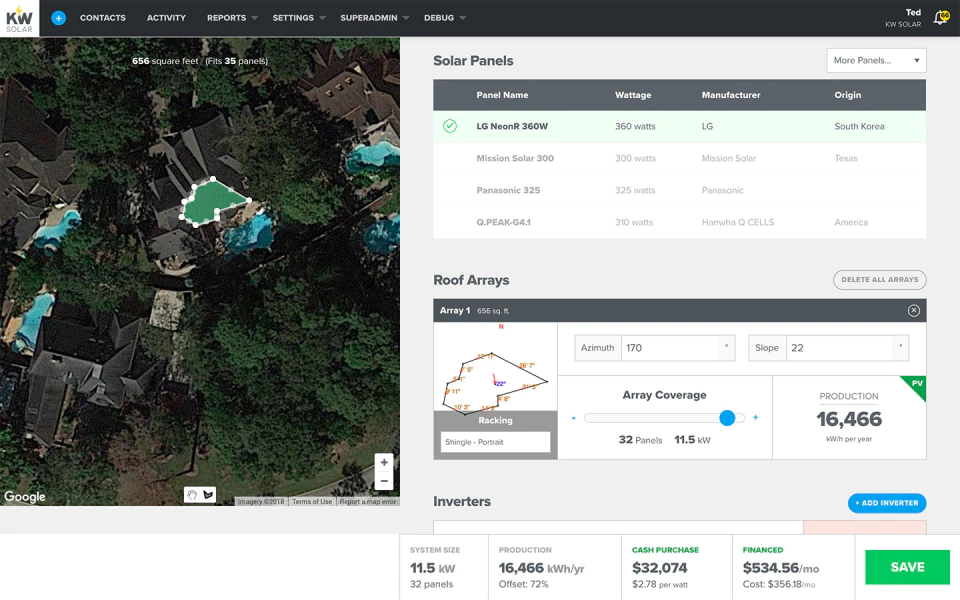Click the Array Coverage slider handle
Screen dimensions: 960x600
(727, 418)
